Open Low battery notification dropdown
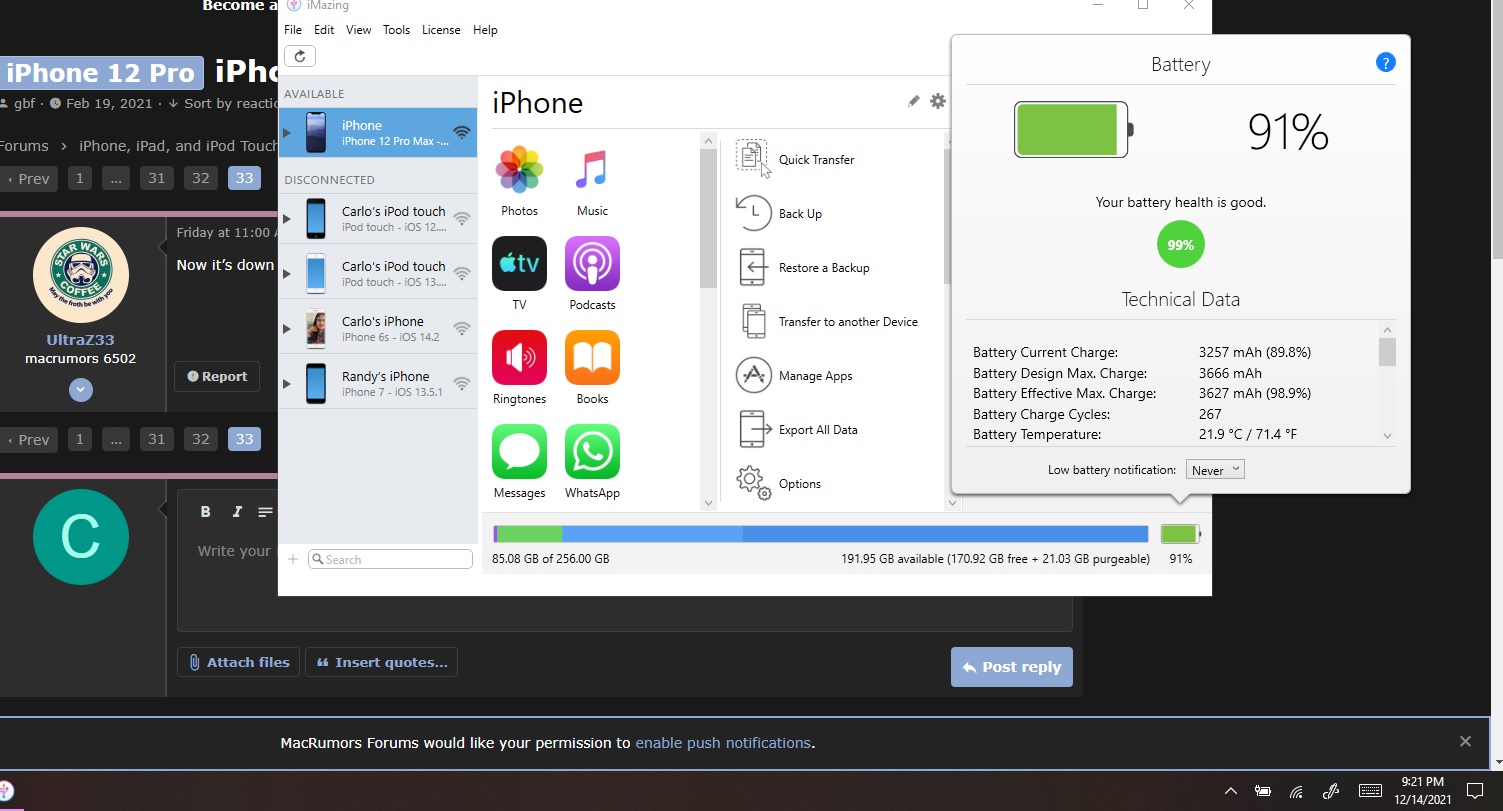Viewport: 1503px width, 811px height. pyautogui.click(x=1215, y=470)
